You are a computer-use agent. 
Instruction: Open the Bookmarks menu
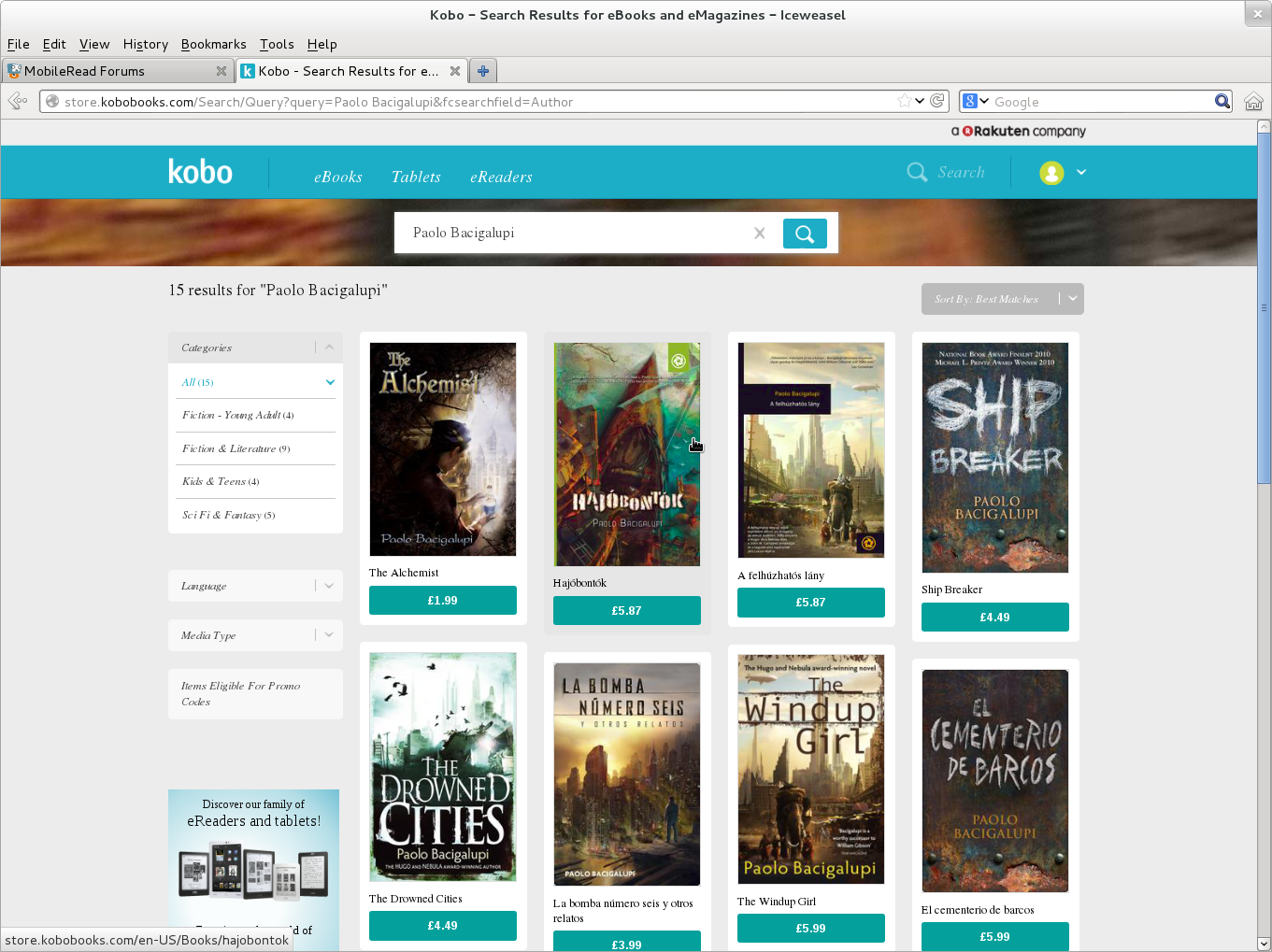[214, 44]
